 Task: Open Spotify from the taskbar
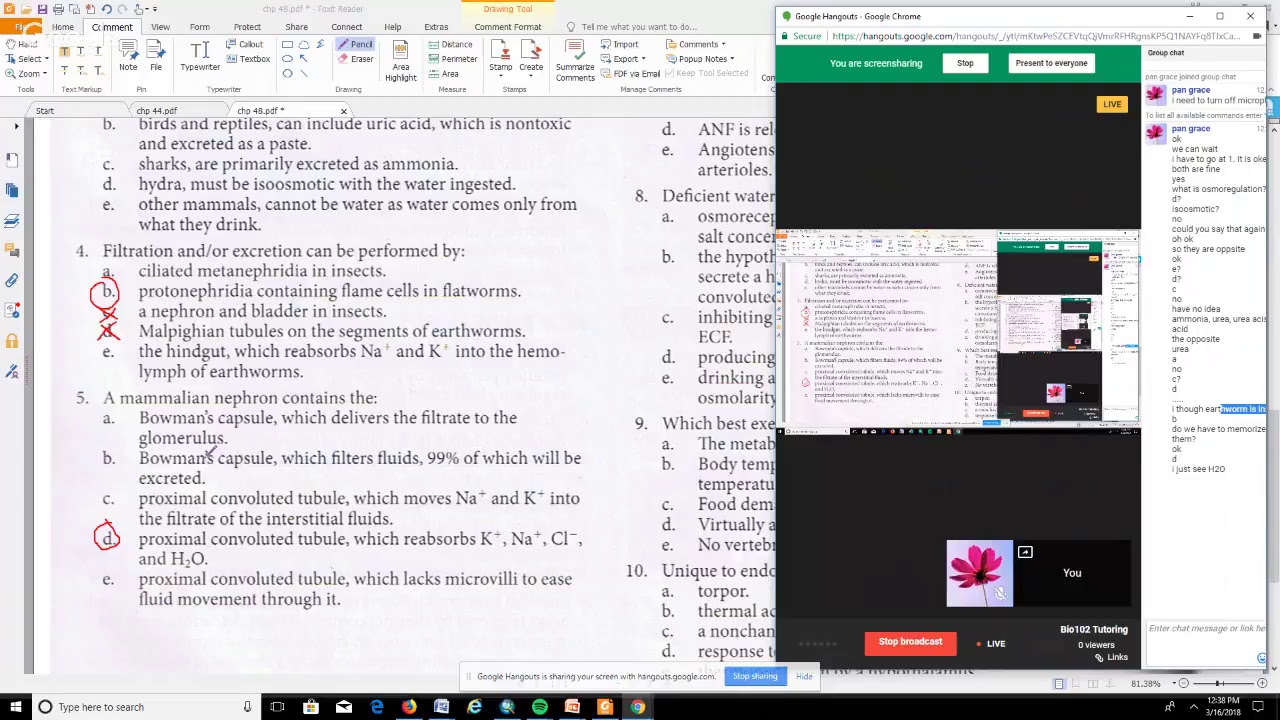coord(540,707)
